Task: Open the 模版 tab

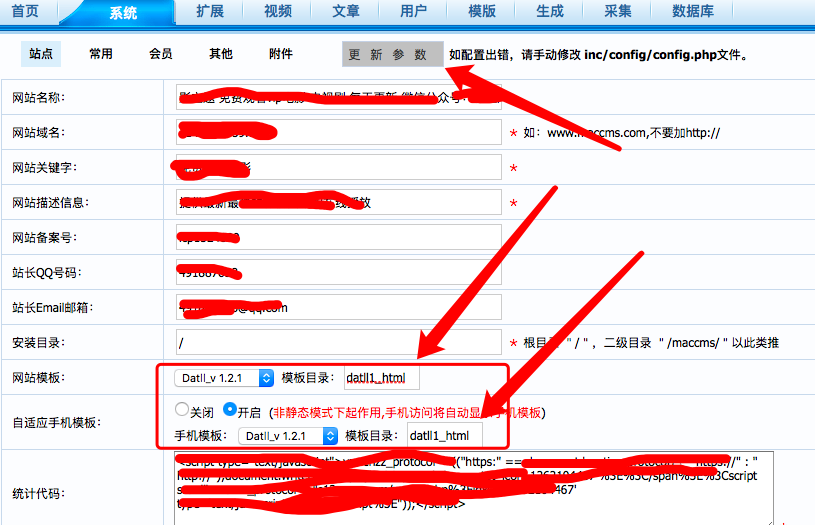Action: point(482,11)
